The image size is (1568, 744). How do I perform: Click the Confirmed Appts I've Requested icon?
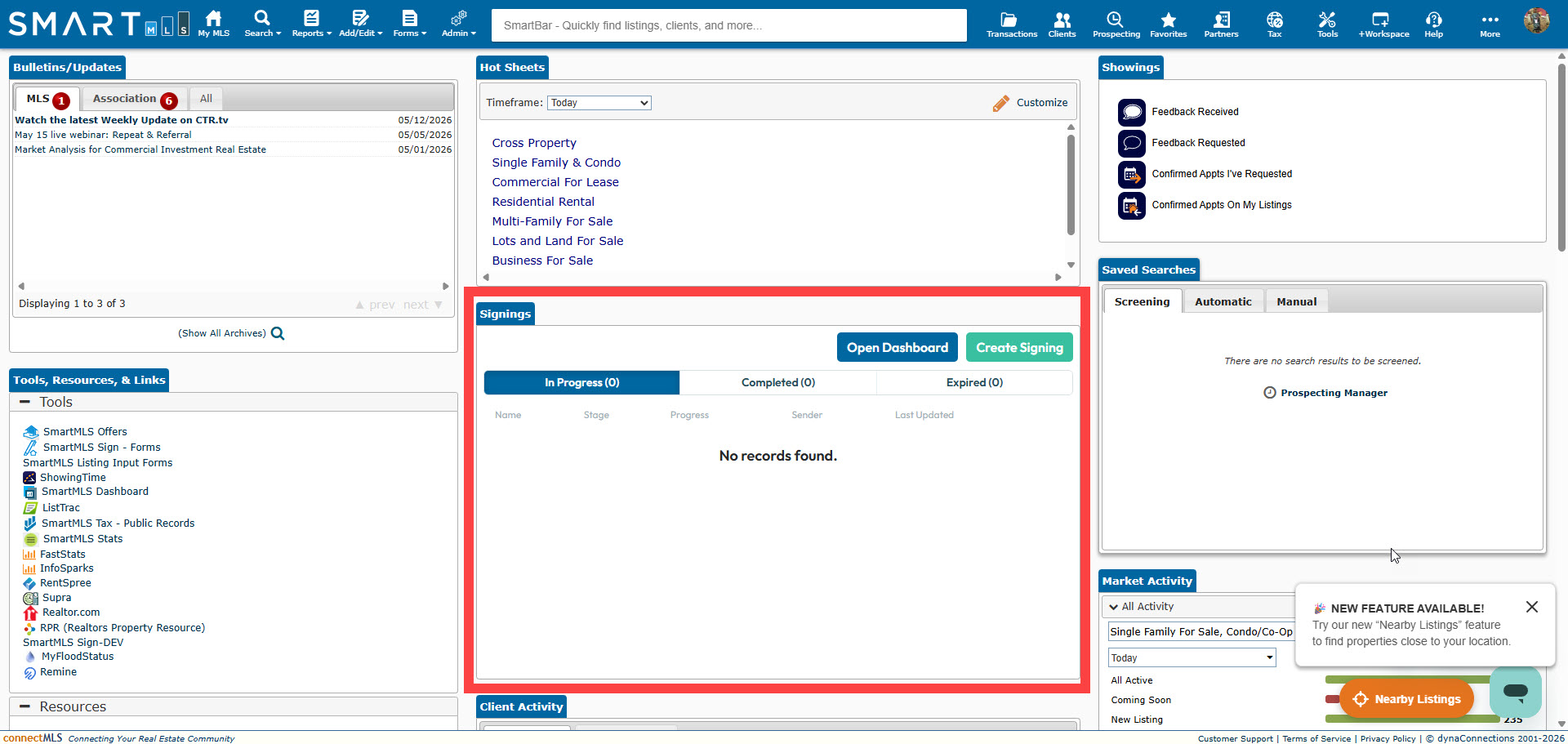click(x=1131, y=174)
